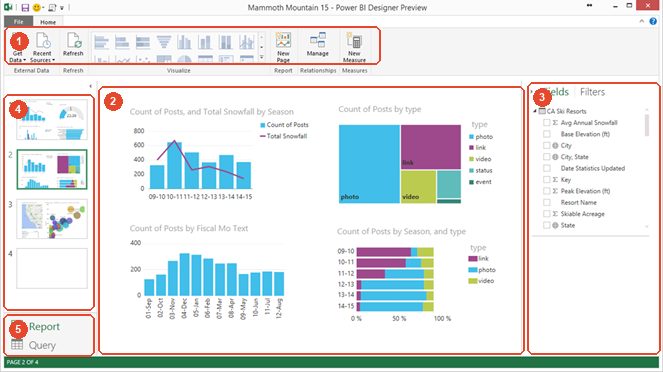Check the Avg Annual Snowfall field
Viewport: 663px width, 372px height.
[547, 123]
